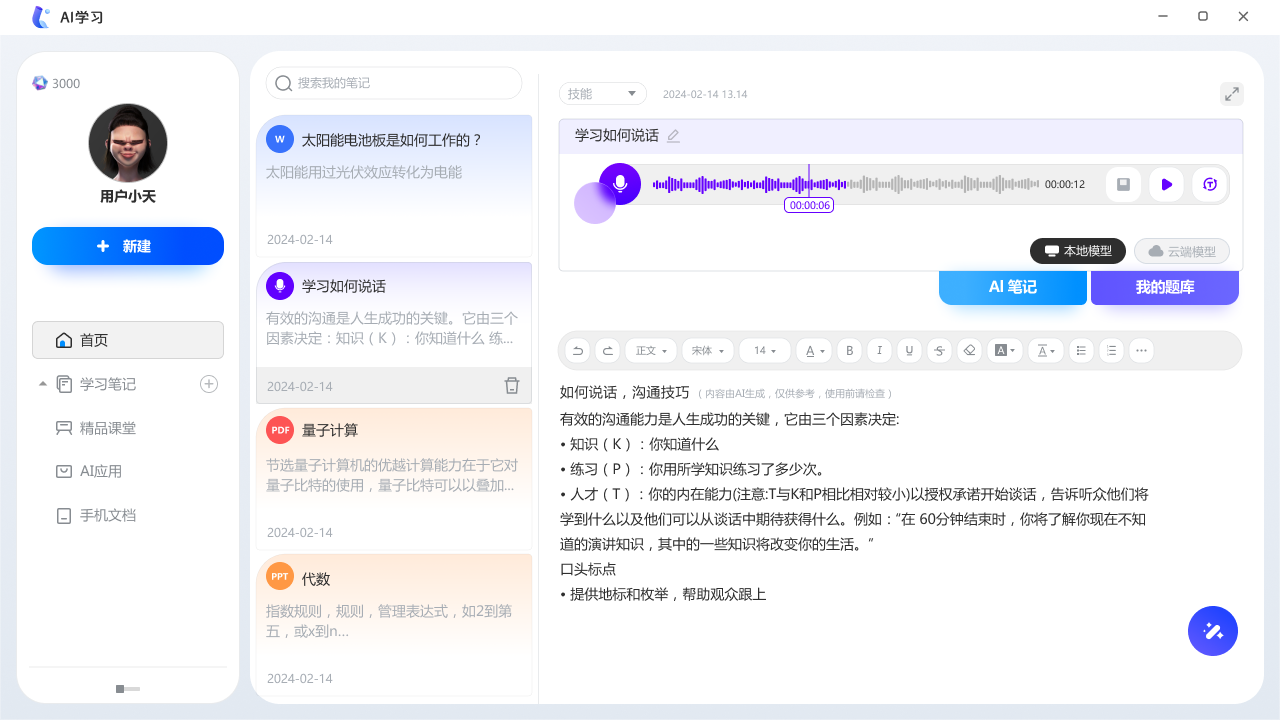This screenshot has width=1280, height=720.
Task: Insert a bulleted list
Action: (1081, 350)
